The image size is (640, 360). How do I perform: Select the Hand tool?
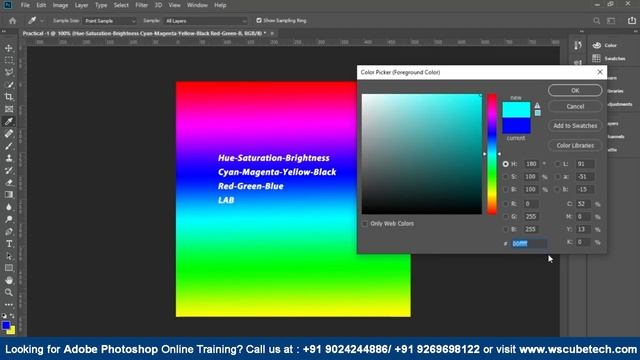9,280
